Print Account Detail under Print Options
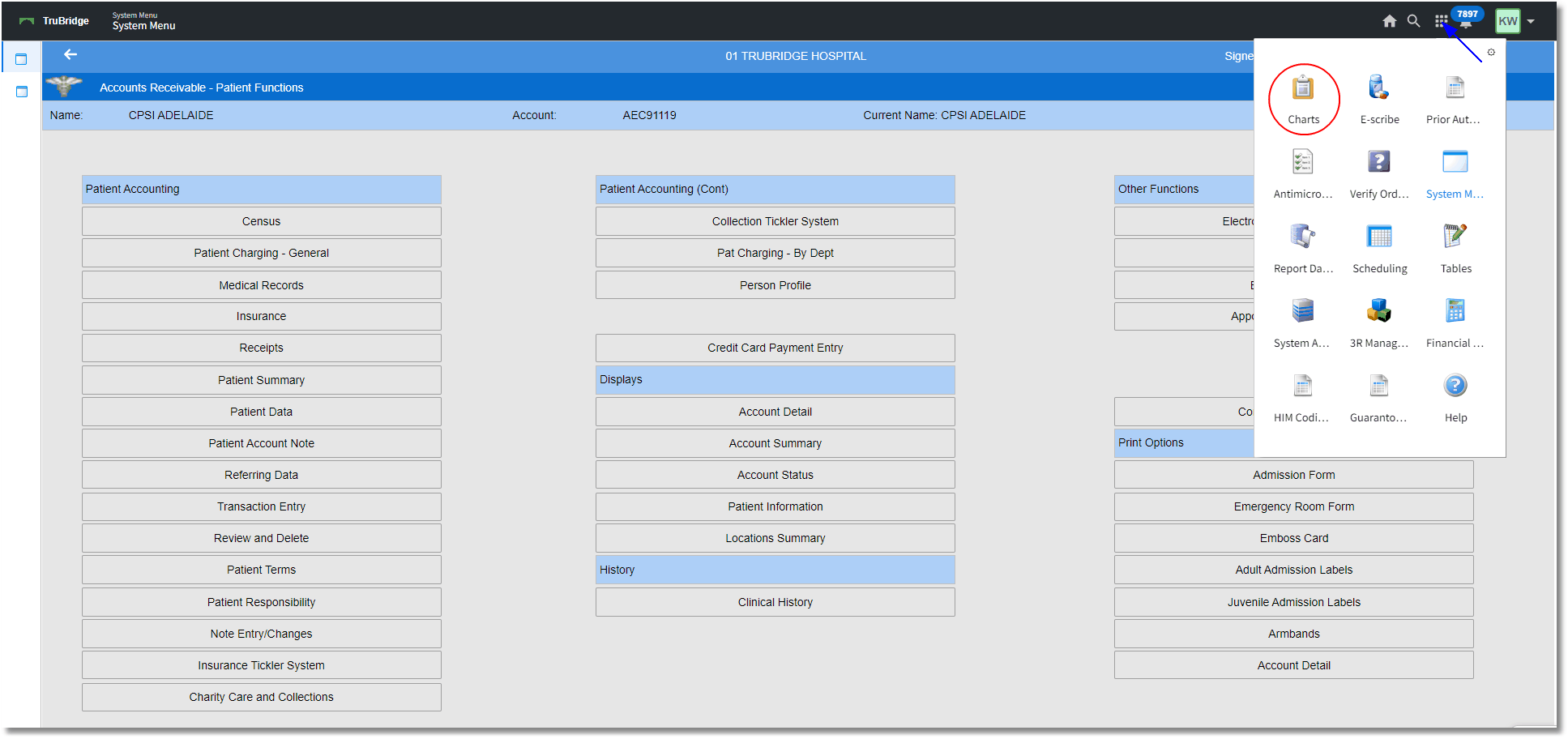Screen dimensions: 1568x739 coord(1293,665)
